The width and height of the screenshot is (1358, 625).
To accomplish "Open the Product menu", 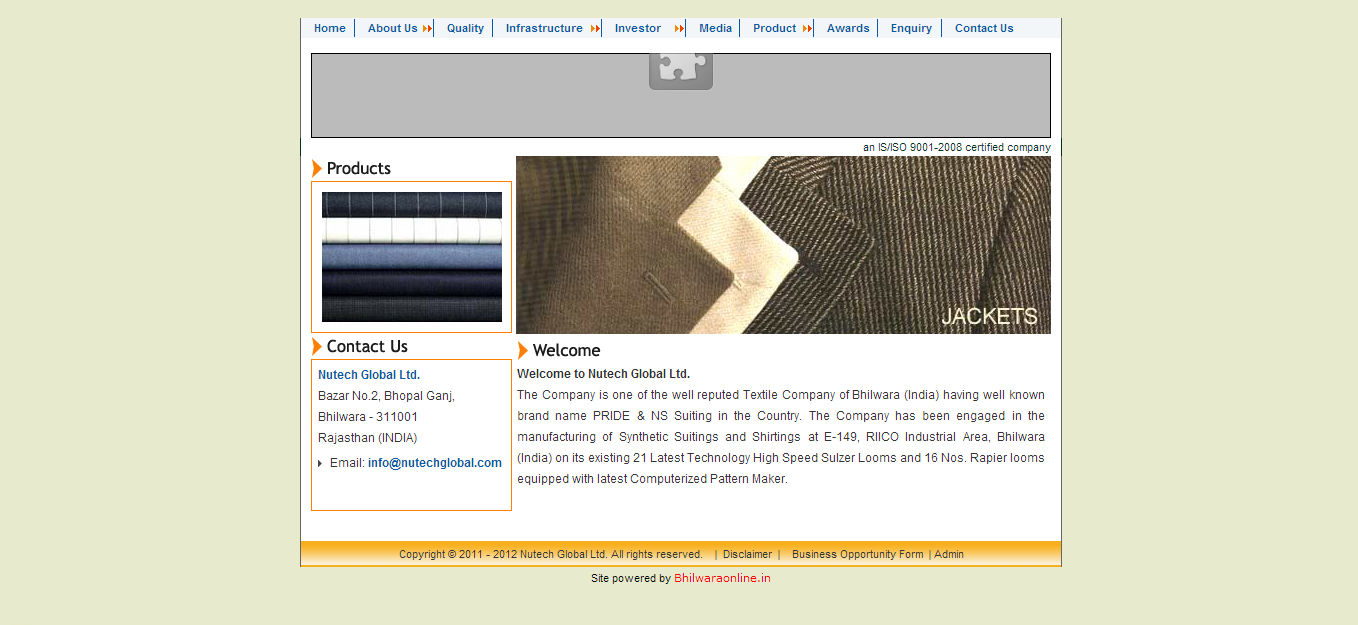I will coord(775,28).
